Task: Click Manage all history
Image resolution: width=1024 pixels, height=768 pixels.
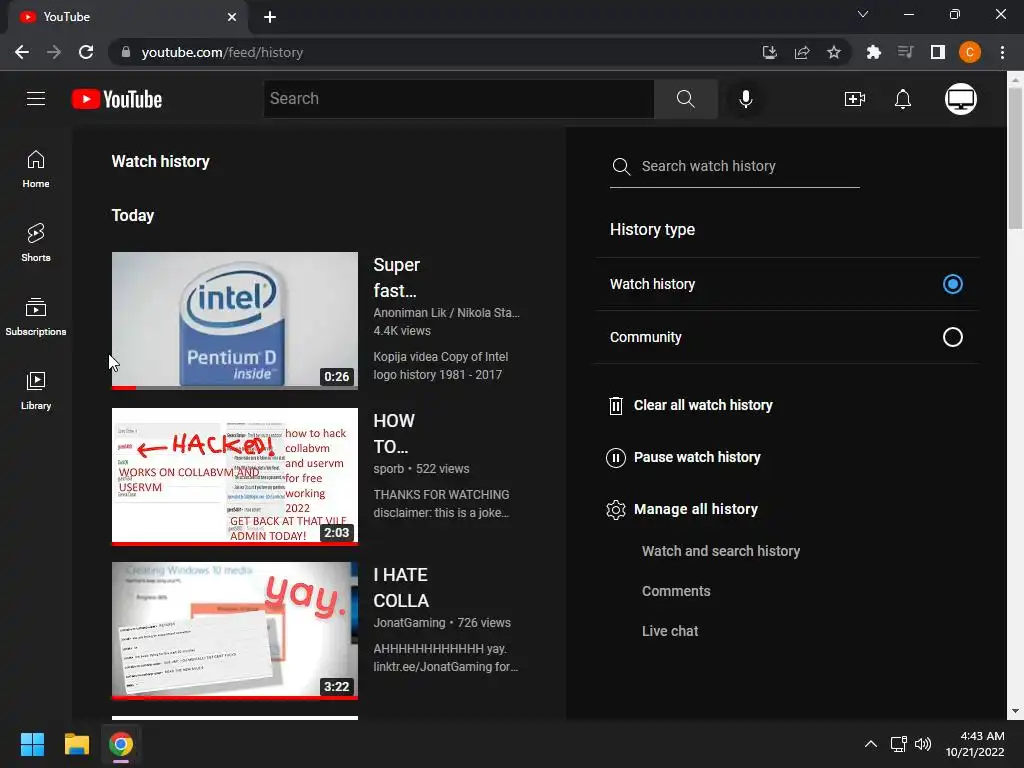Action: coord(696,509)
